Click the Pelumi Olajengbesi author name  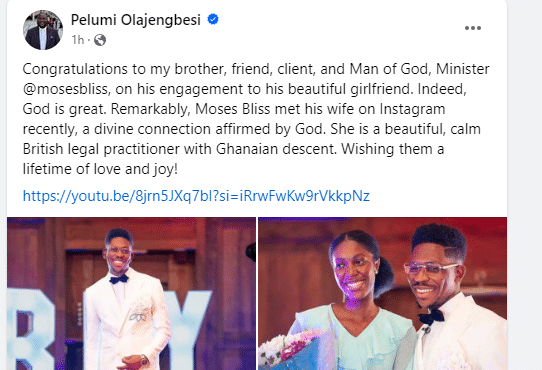pos(136,20)
